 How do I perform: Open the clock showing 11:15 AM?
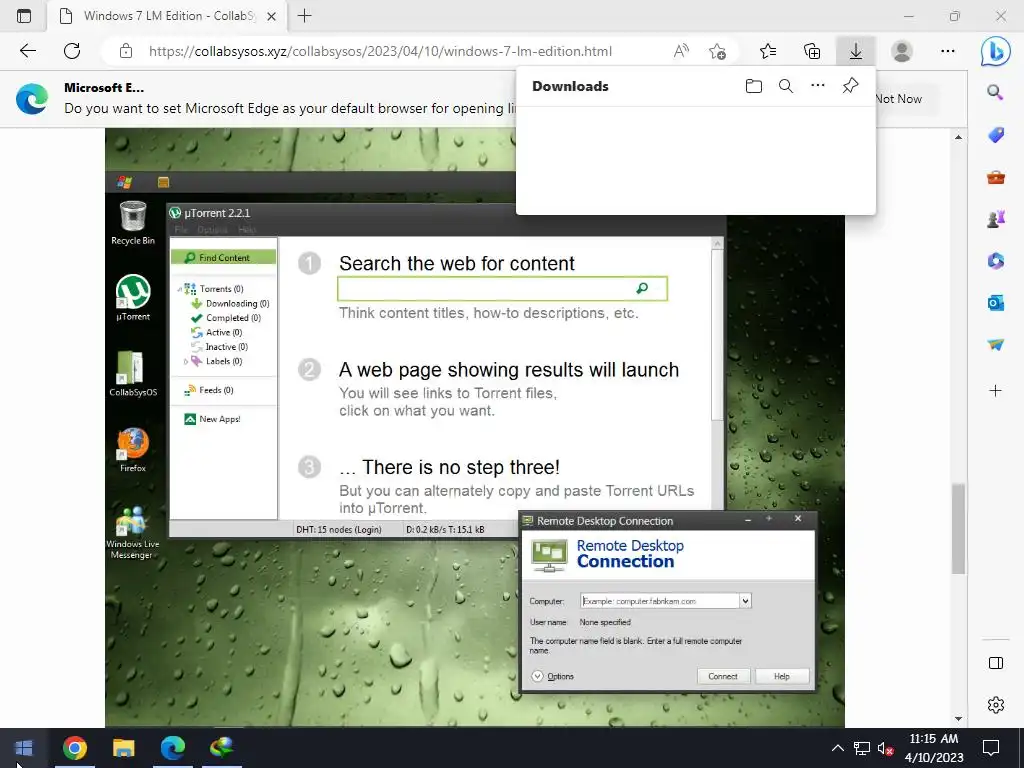point(934,748)
